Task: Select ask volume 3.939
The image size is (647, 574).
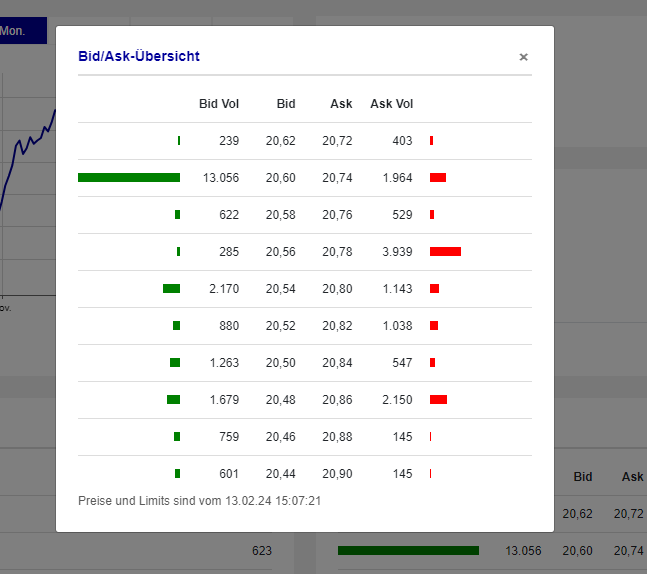Action: coord(397,252)
